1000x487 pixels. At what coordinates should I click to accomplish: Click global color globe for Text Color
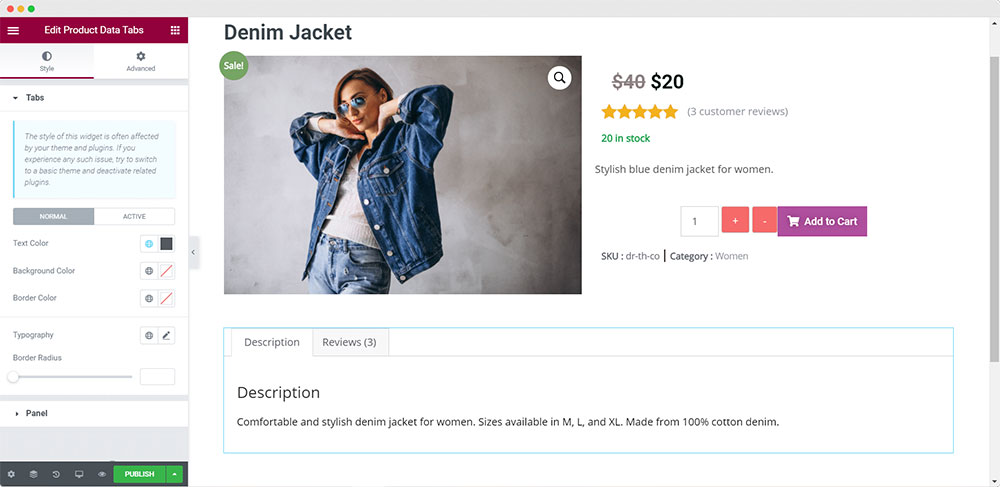point(149,244)
